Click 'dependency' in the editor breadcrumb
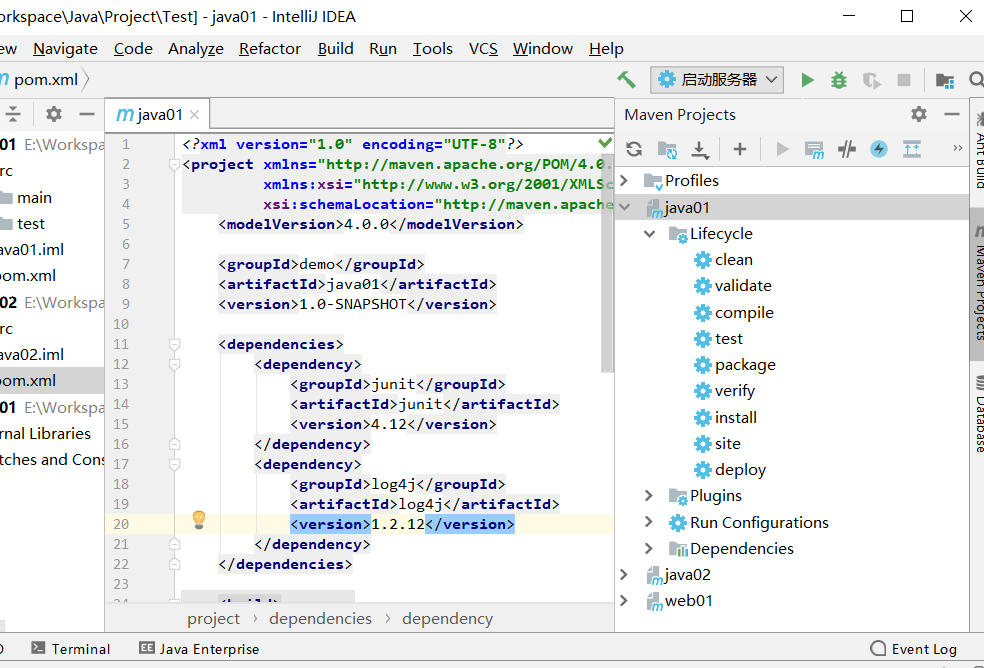Screen dimensions: 984x668 pyautogui.click(x=447, y=619)
